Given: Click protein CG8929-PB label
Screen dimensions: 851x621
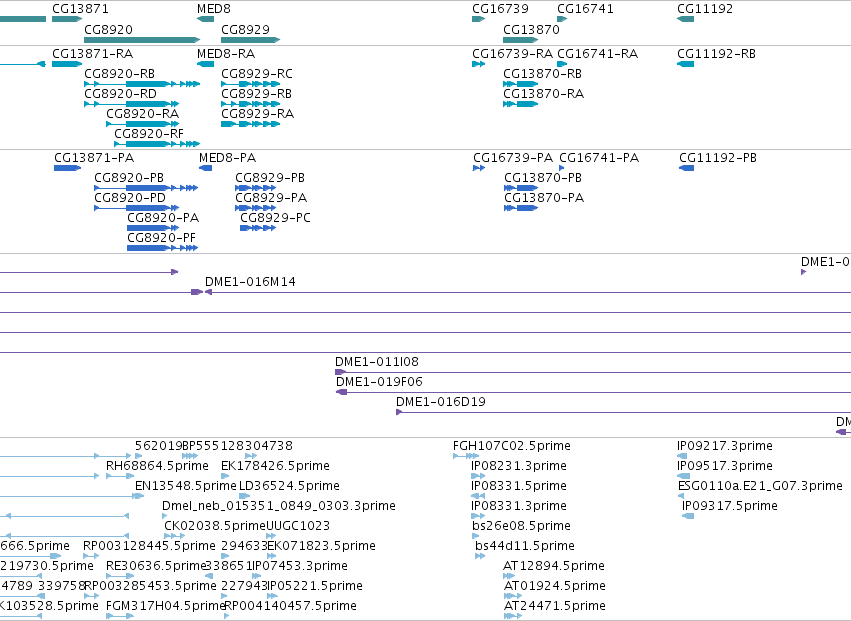Looking at the screenshot, I should pos(270,178).
